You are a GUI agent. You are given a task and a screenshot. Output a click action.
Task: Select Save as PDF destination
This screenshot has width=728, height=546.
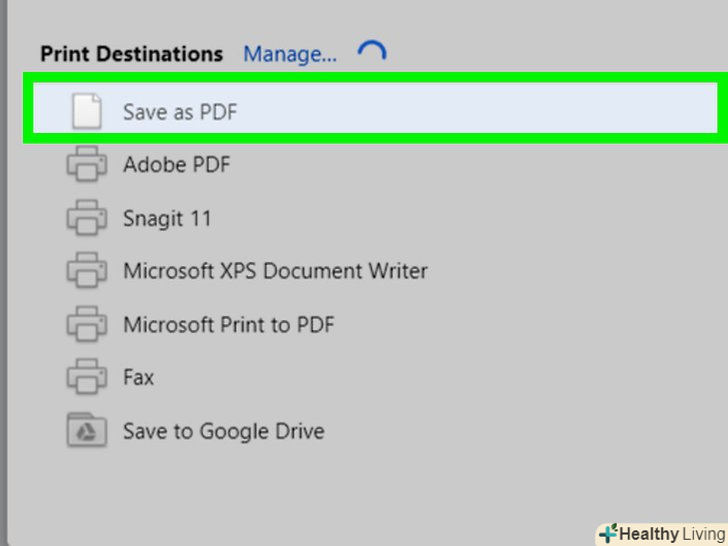(x=180, y=111)
